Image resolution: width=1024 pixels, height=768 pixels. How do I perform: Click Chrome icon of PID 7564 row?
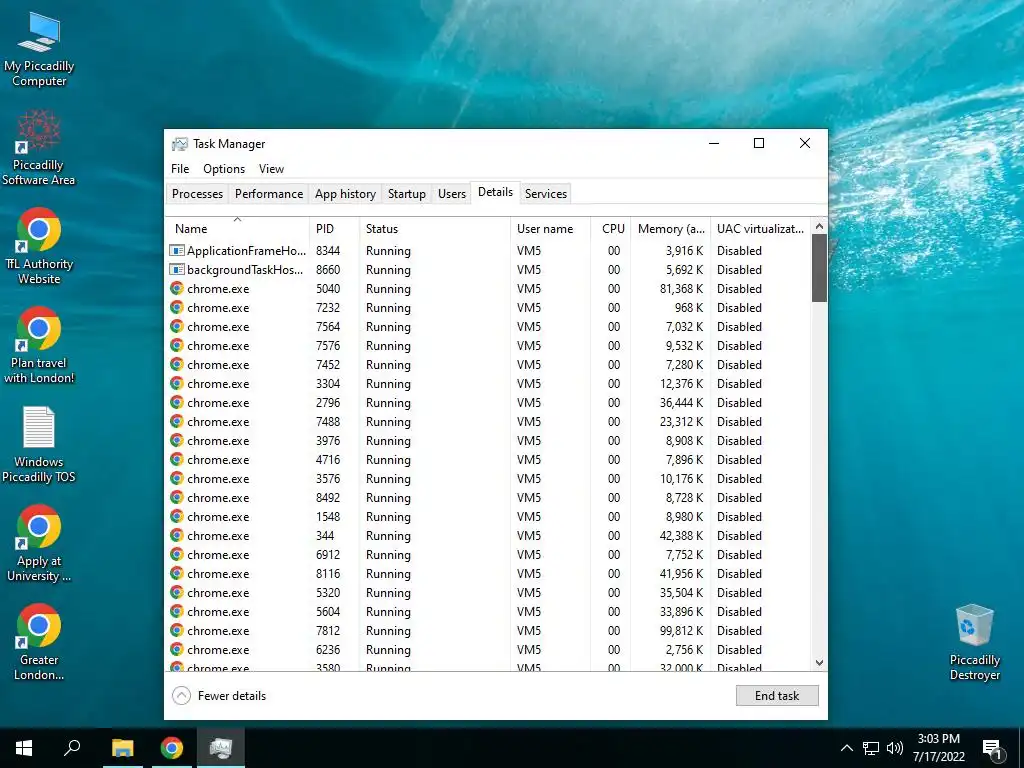pos(176,327)
